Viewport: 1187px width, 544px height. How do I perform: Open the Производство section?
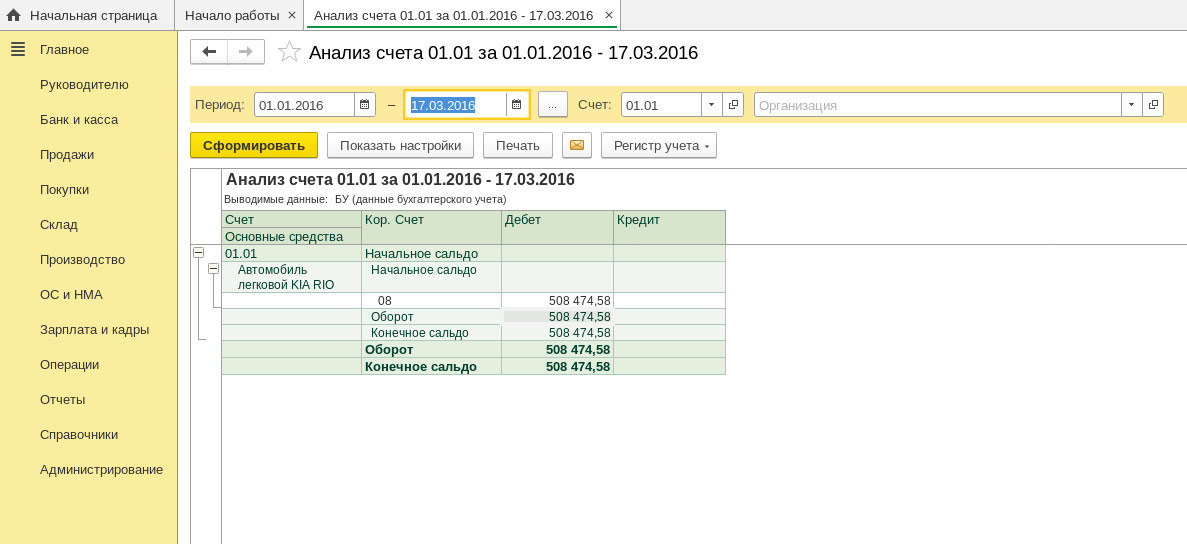coord(82,260)
